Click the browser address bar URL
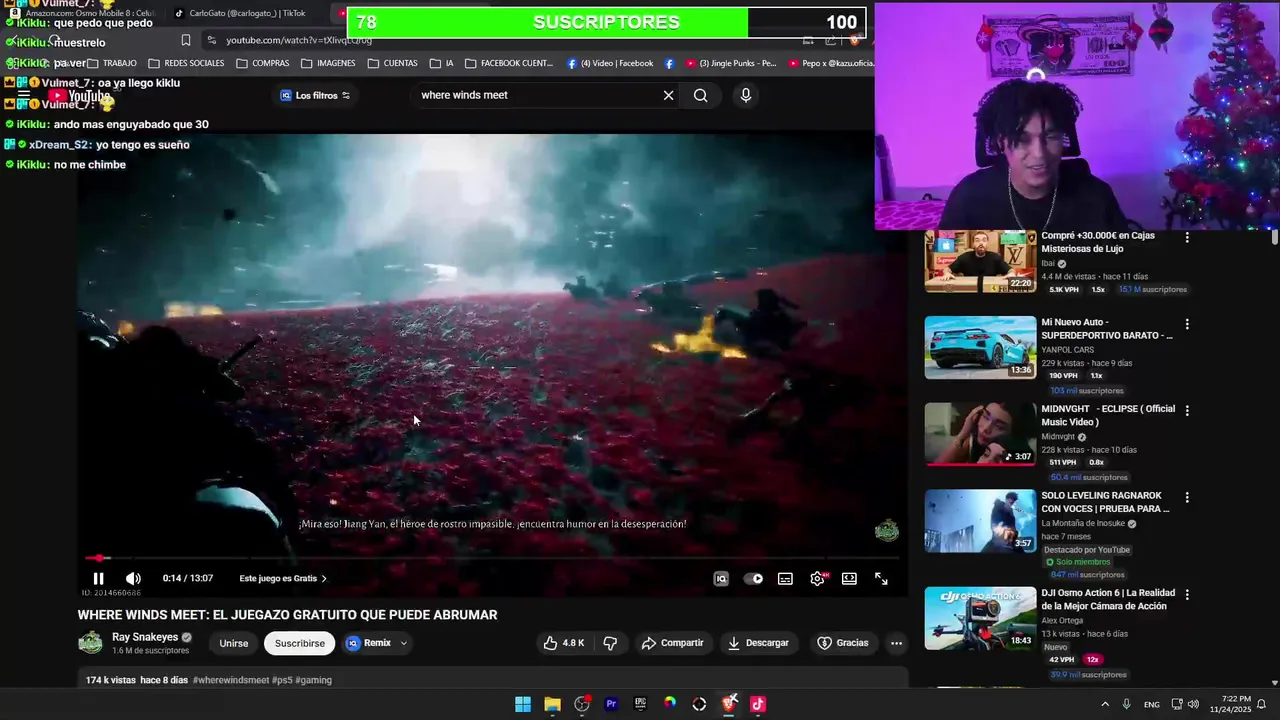 tap(299, 40)
